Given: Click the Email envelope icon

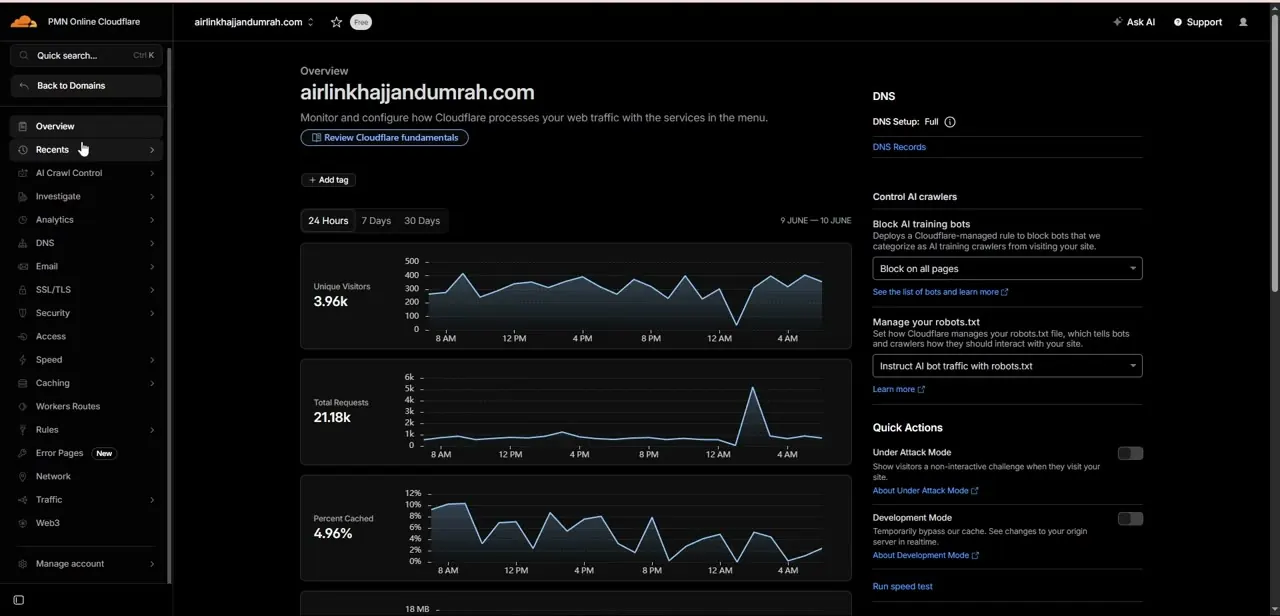Looking at the screenshot, I should coord(23,266).
